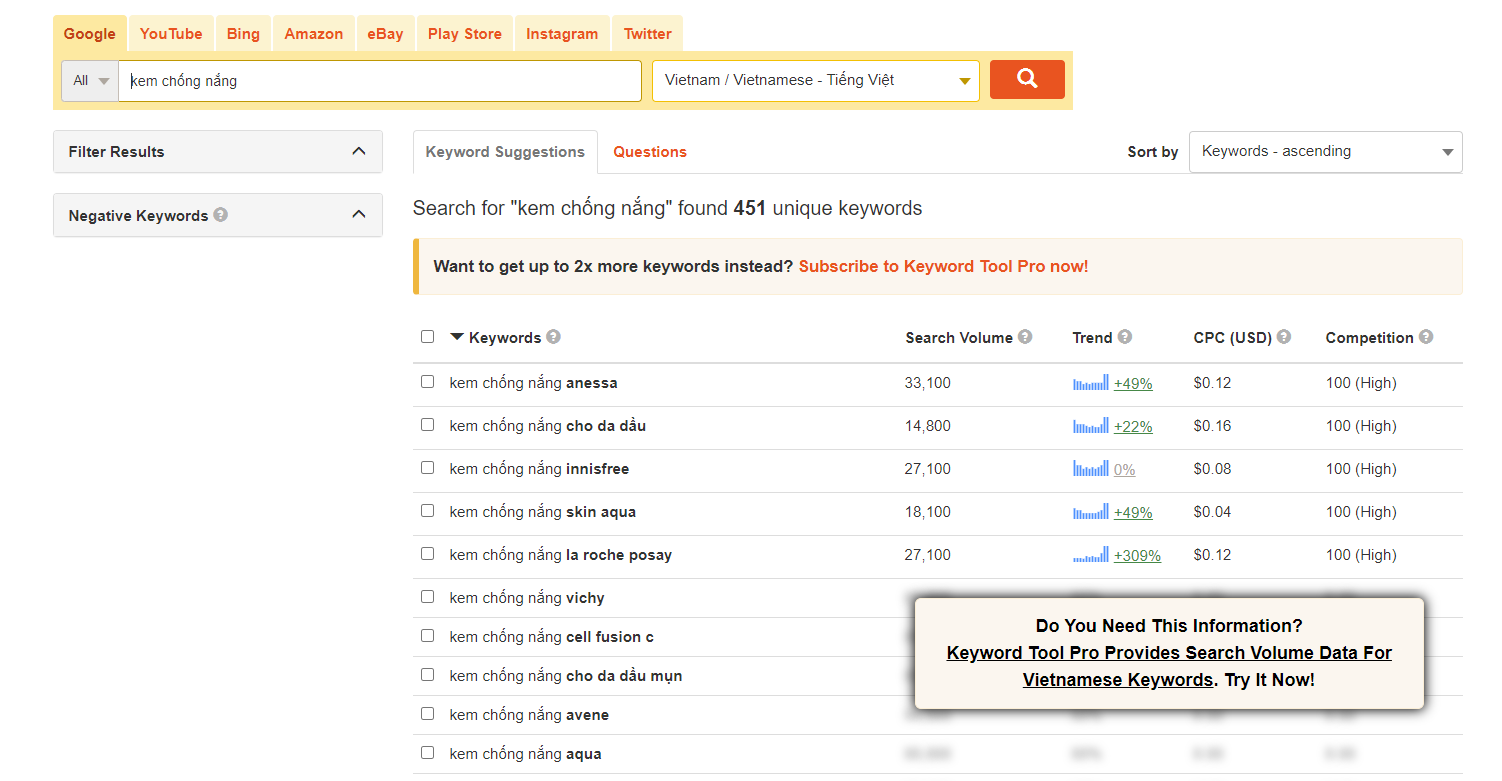Click keyword text kem chống nắng vichy
This screenshot has height=781, width=1502.
(527, 598)
